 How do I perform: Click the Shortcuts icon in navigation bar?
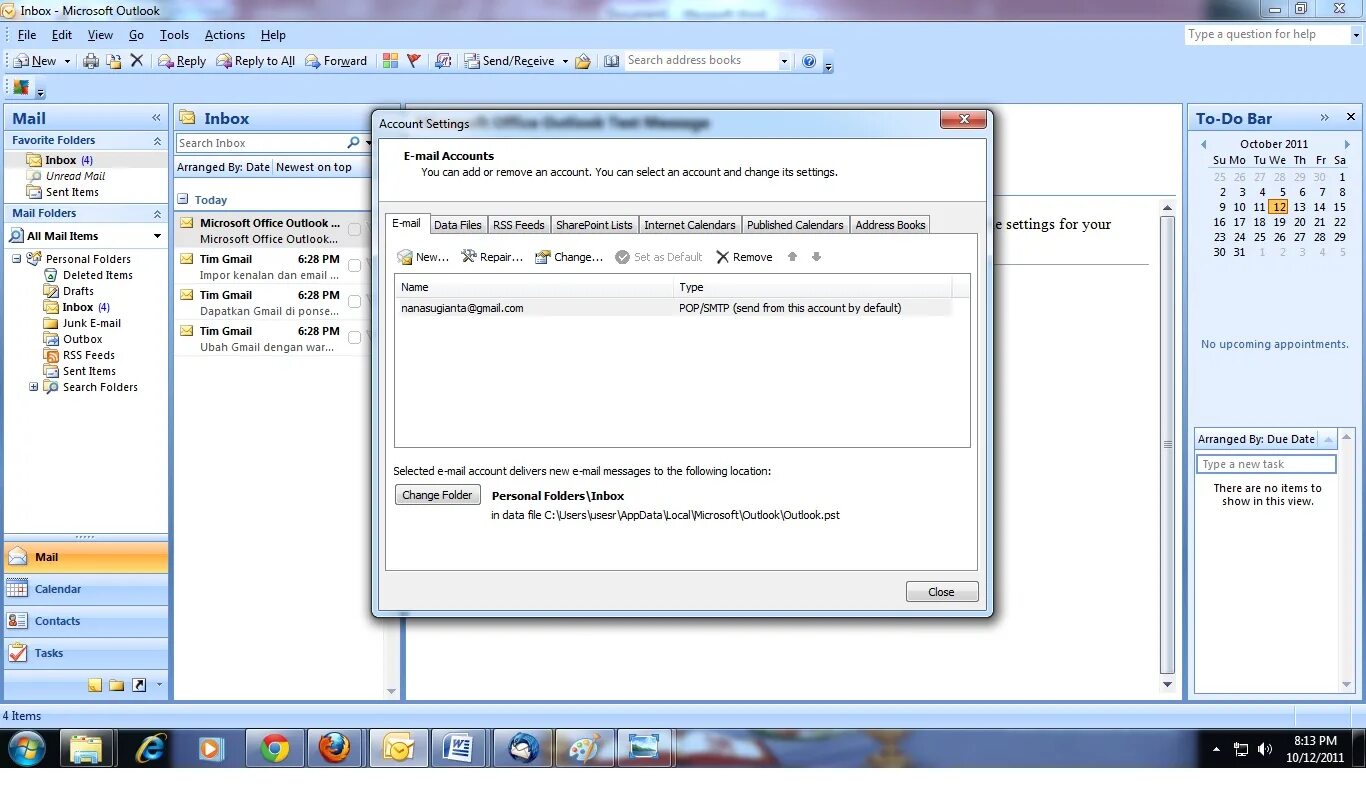[139, 685]
